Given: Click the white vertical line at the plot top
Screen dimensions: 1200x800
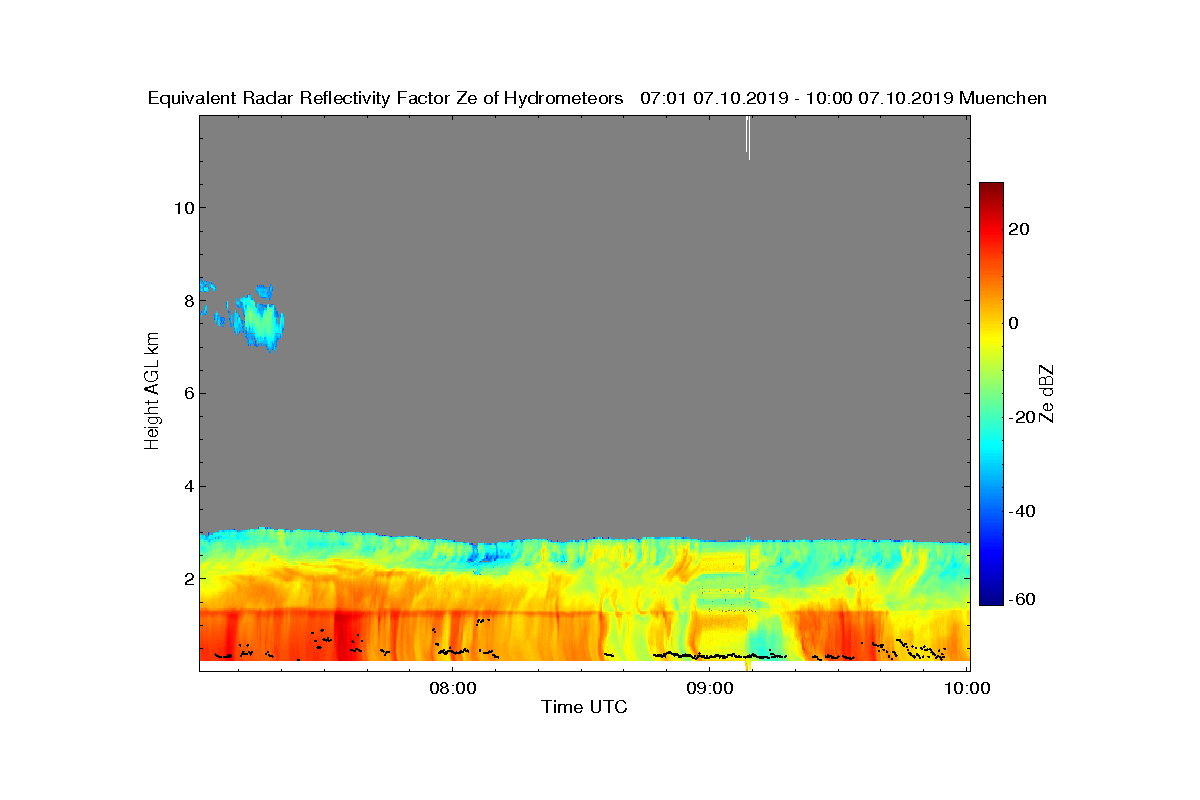Looking at the screenshot, I should click(748, 137).
